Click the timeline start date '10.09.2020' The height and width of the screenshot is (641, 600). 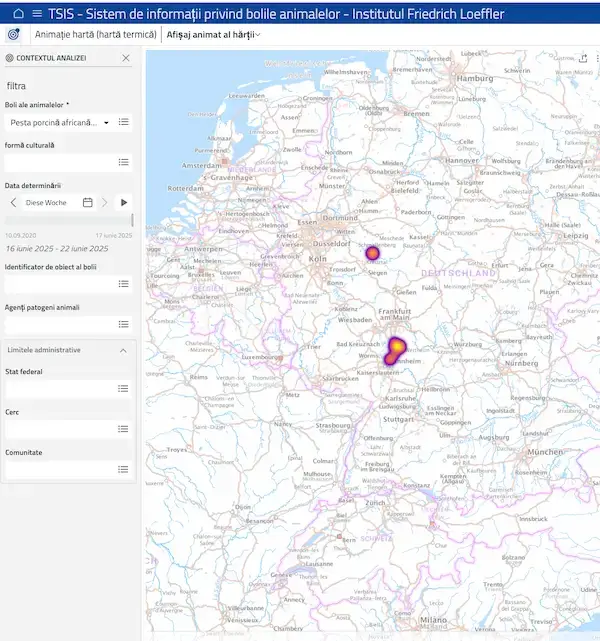coord(20,235)
